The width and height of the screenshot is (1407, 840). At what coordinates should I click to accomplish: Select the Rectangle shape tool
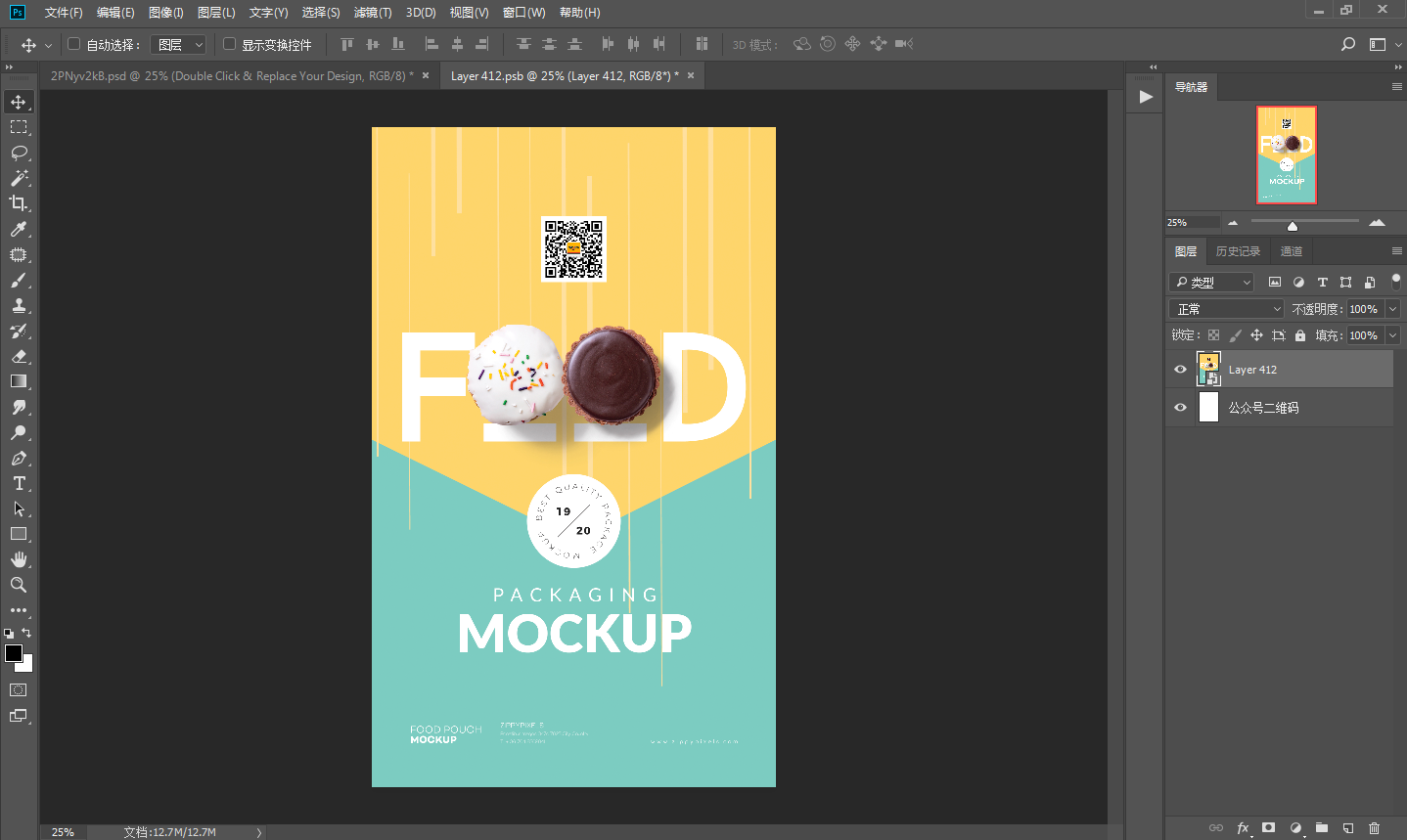(19, 534)
